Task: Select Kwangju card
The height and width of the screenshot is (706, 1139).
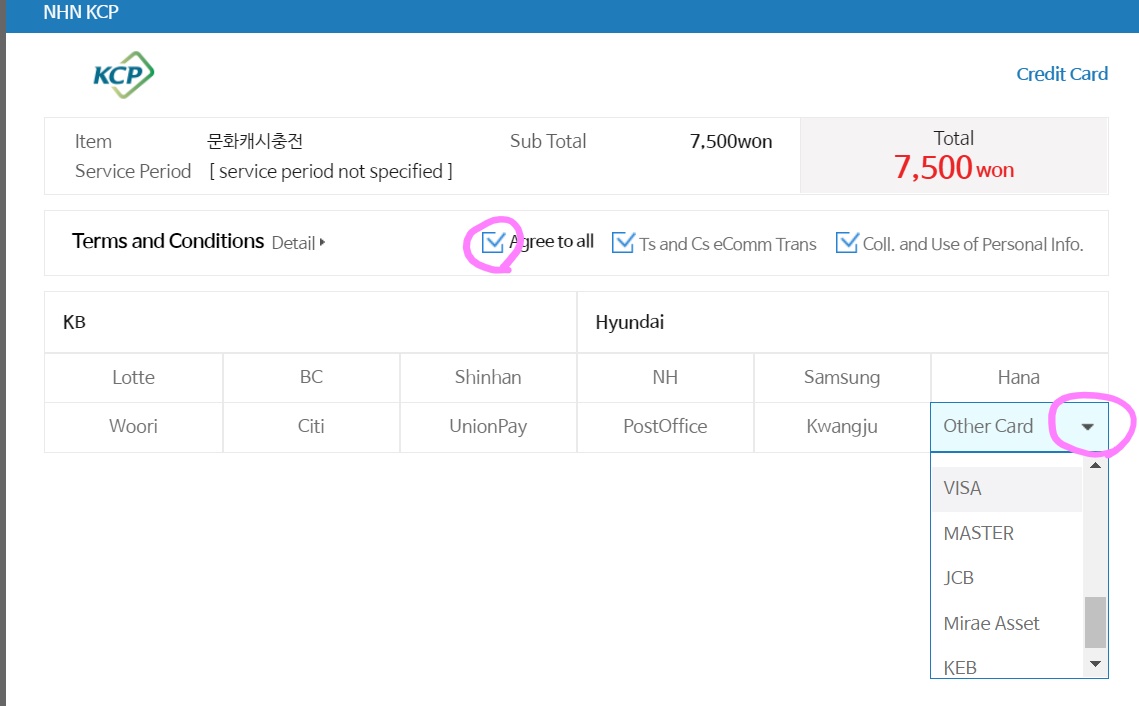Action: [842, 427]
